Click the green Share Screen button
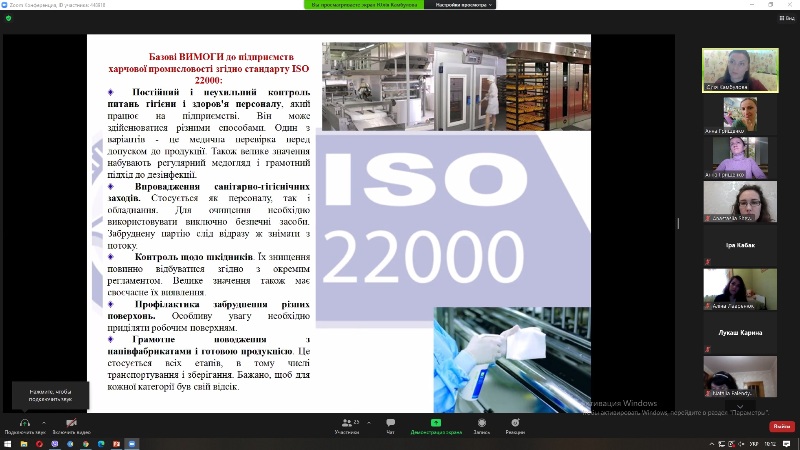This screenshot has width=800, height=450. click(x=436, y=426)
